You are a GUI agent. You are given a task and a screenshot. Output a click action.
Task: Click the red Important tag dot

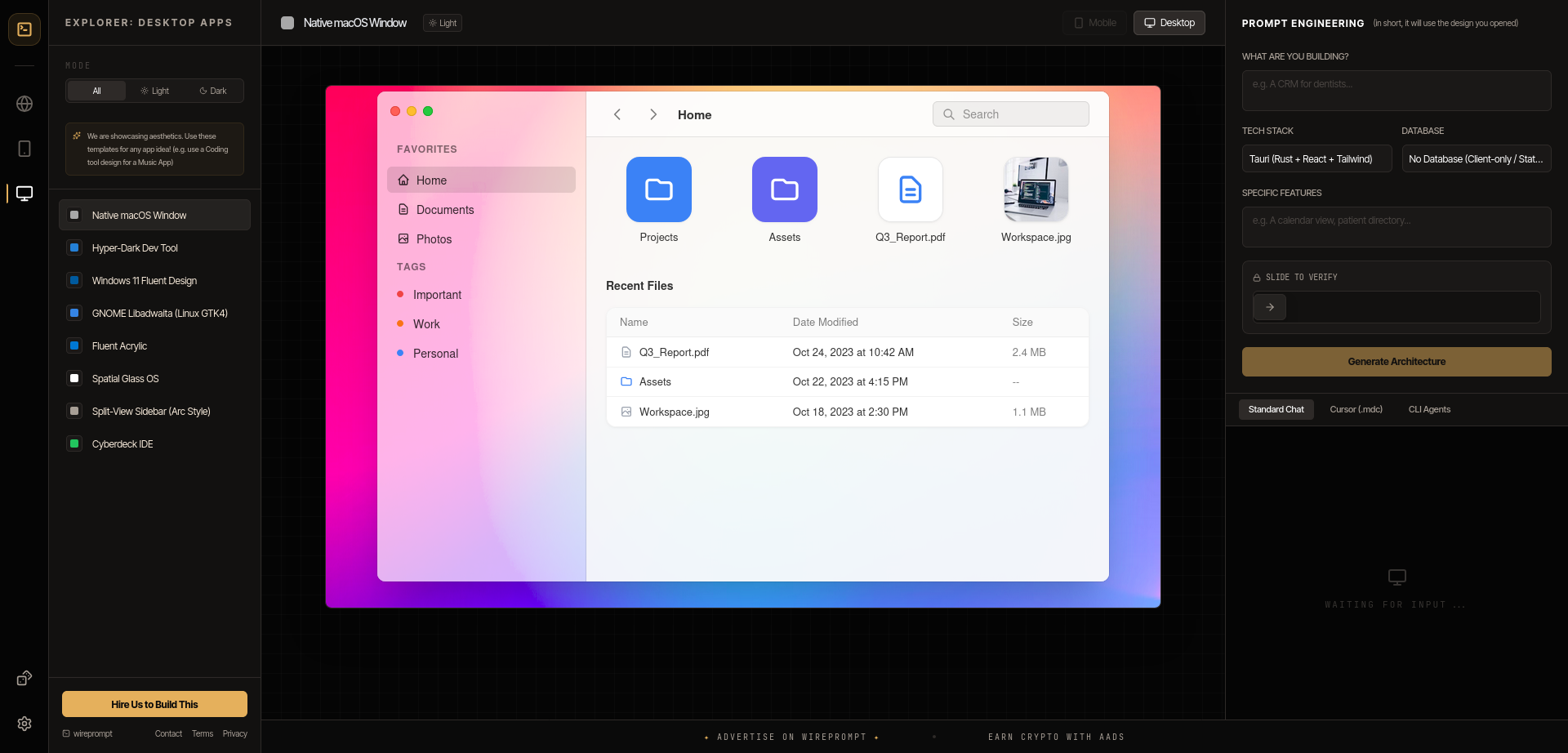(400, 294)
